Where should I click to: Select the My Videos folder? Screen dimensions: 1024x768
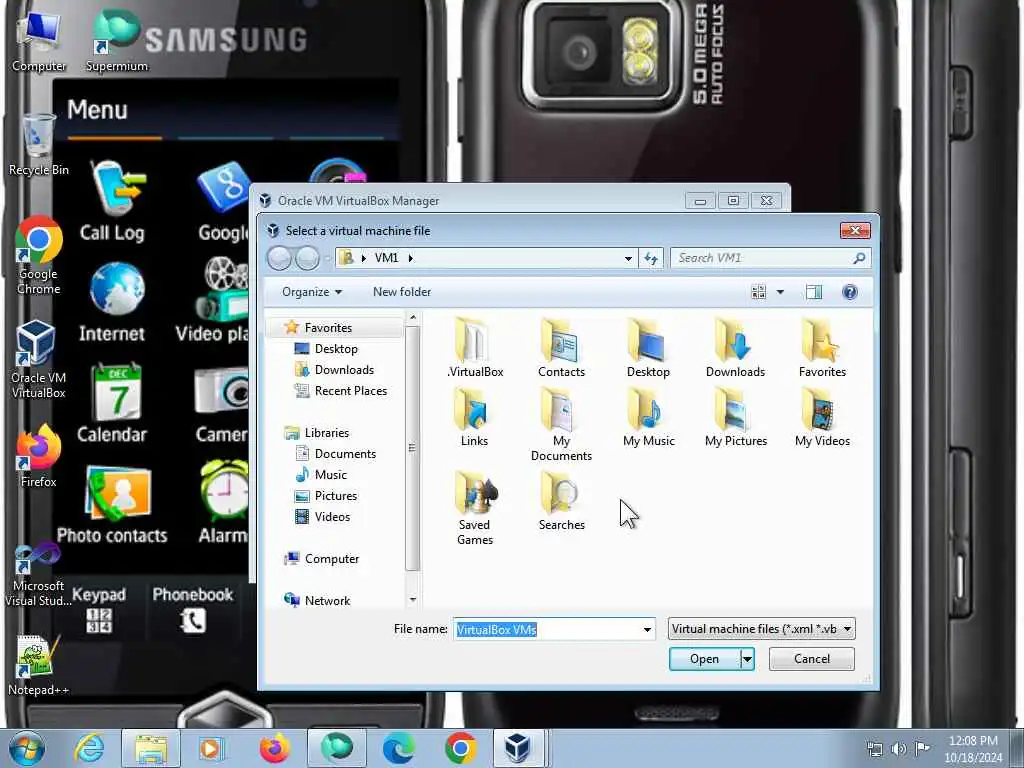click(822, 417)
